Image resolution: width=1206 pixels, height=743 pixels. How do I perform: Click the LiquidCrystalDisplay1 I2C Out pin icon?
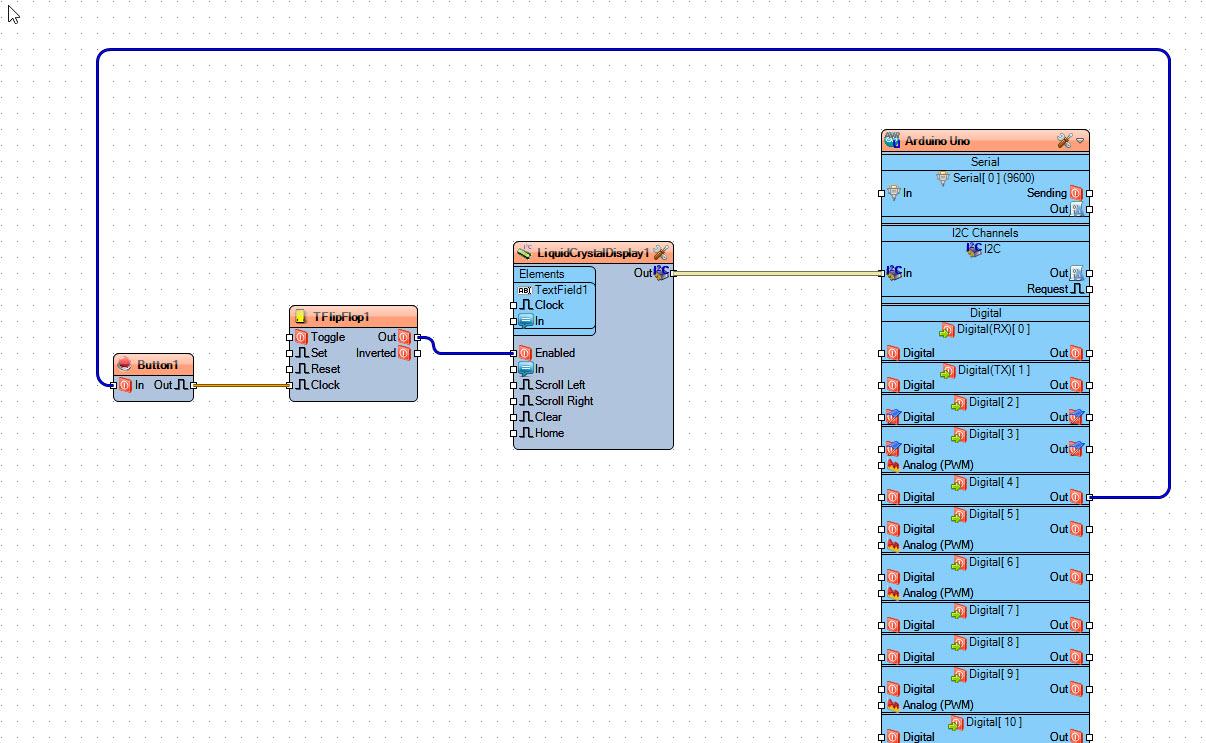click(x=662, y=272)
